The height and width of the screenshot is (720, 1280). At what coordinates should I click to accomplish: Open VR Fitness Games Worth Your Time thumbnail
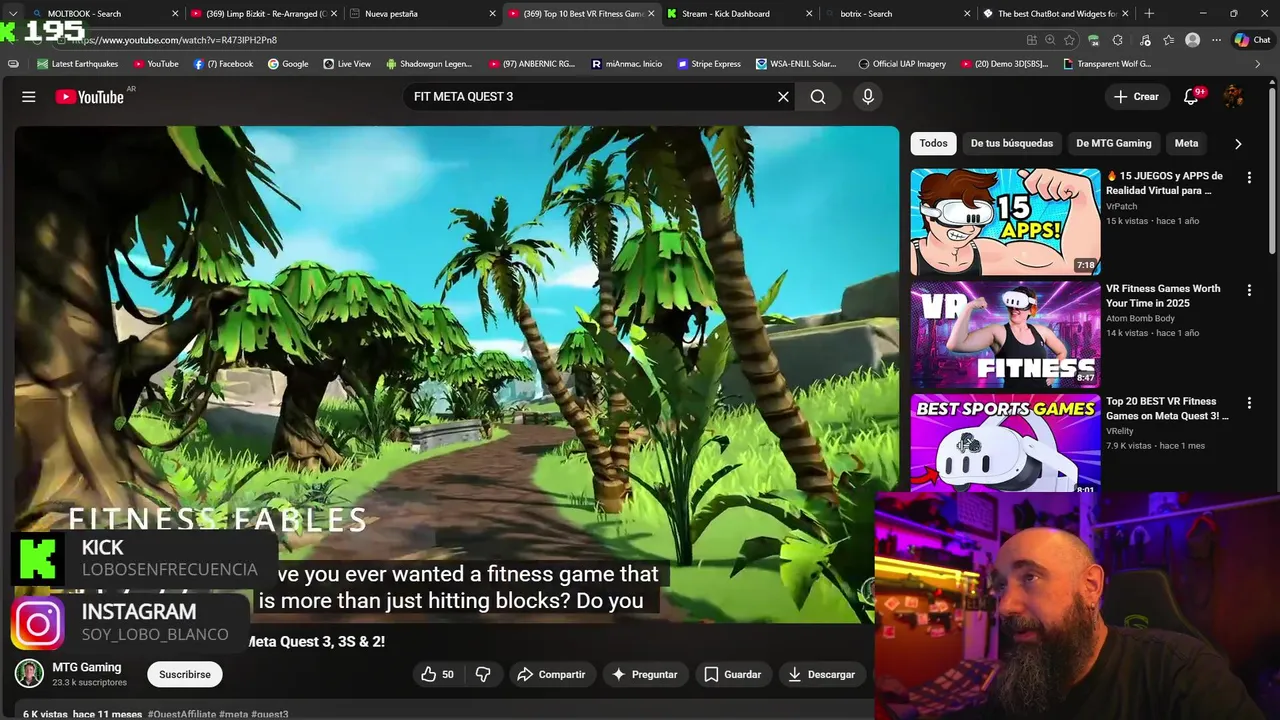pos(1005,334)
